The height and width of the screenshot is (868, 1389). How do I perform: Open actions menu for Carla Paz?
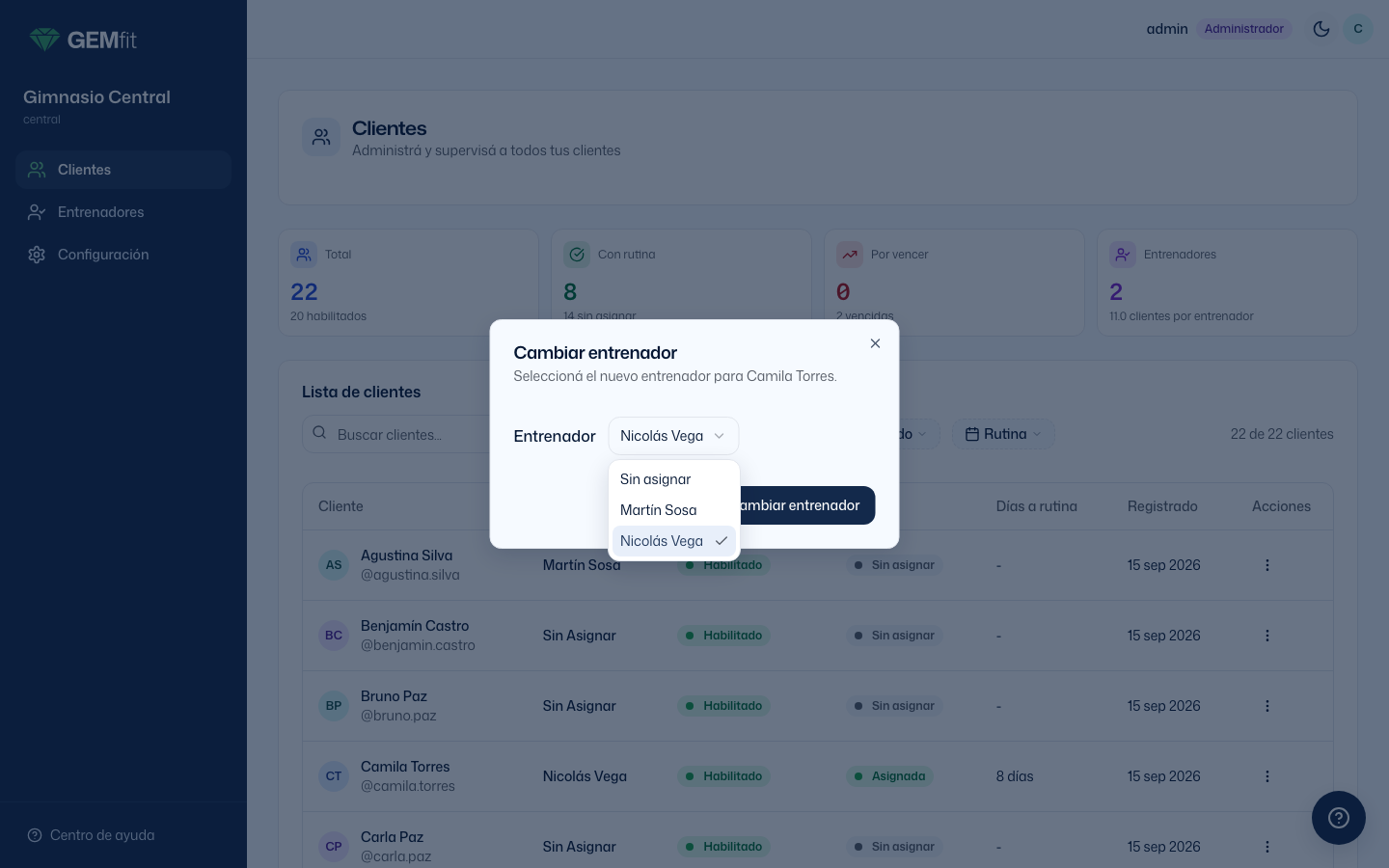1267,847
